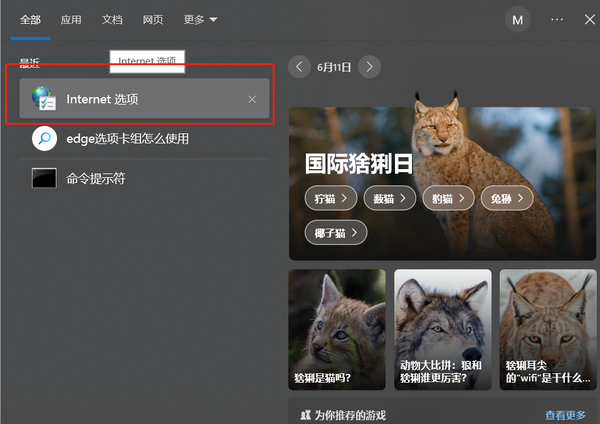Select the 兔狲 chip
This screenshot has height=424, width=600.
pyautogui.click(x=507, y=198)
